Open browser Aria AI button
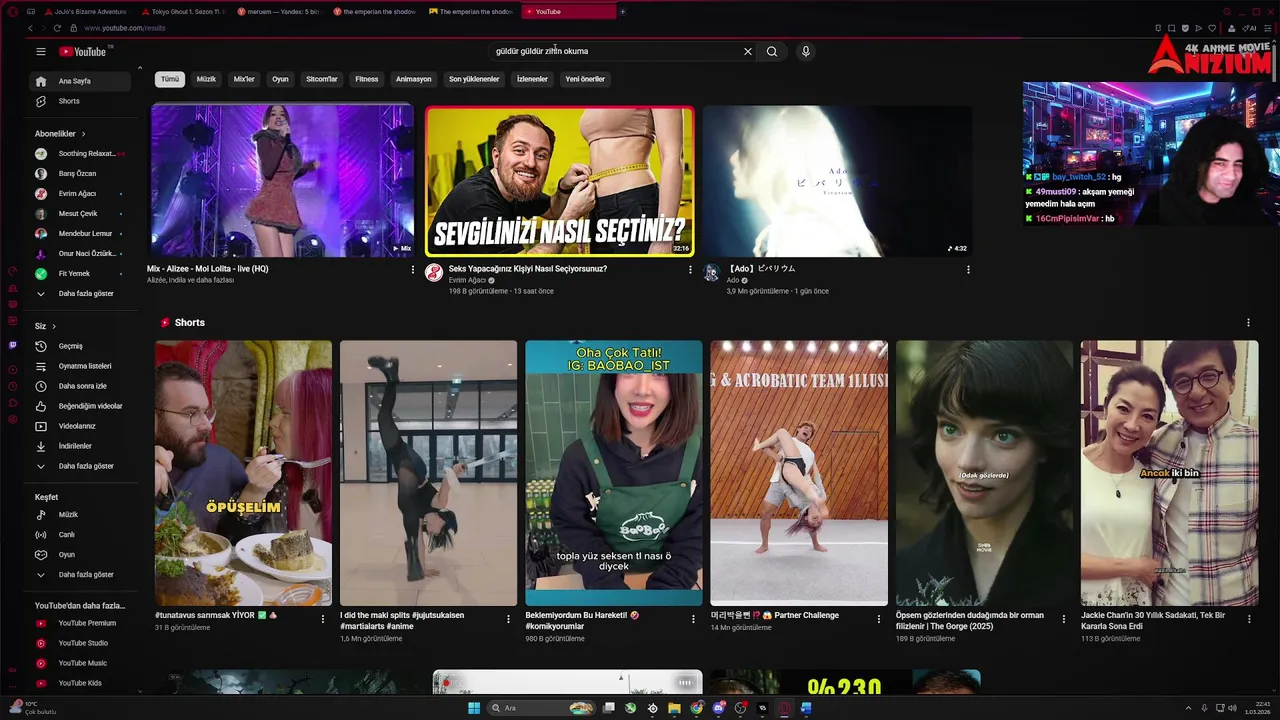The width and height of the screenshot is (1280, 720). [x=1250, y=28]
